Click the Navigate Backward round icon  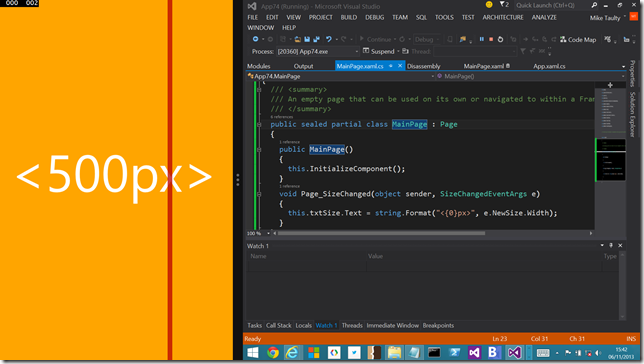point(255,39)
